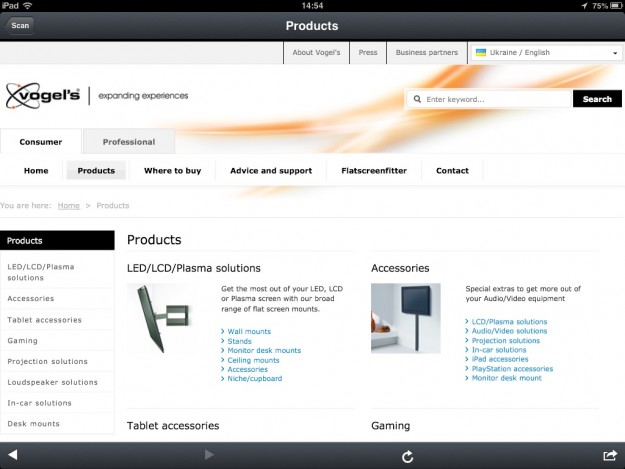Open the Where to buy menu item
This screenshot has width=625, height=469.
172,171
